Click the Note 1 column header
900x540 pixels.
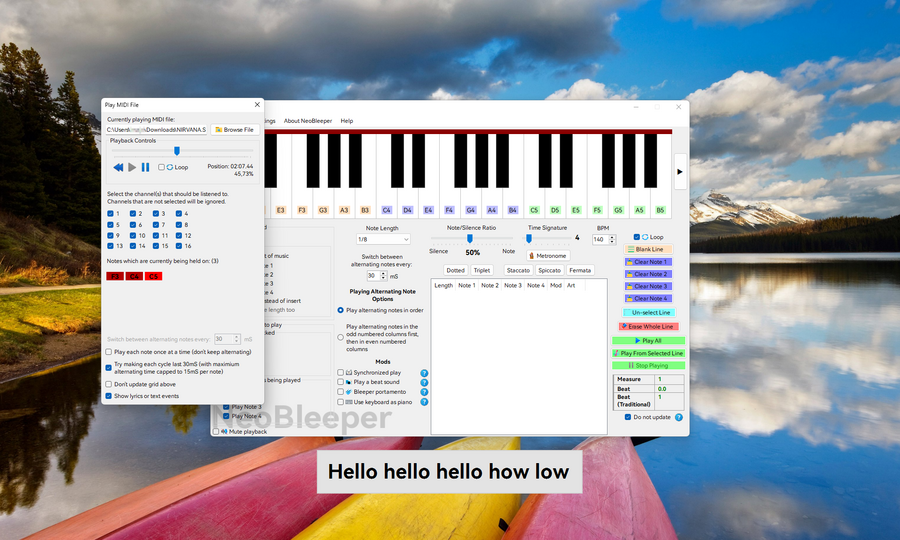(467, 285)
